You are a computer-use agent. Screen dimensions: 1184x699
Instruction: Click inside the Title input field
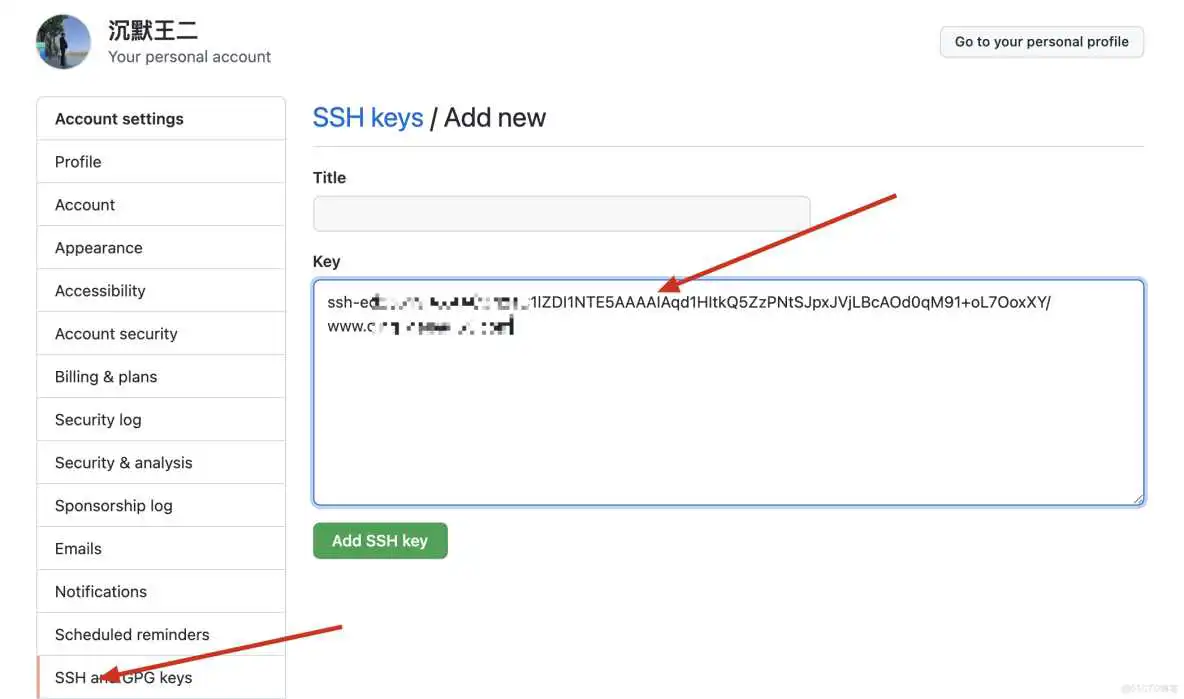[x=560, y=213]
